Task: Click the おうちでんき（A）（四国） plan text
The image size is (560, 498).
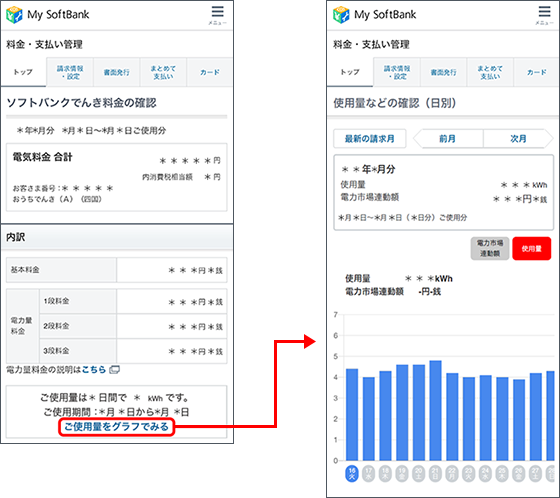Action: point(57,199)
